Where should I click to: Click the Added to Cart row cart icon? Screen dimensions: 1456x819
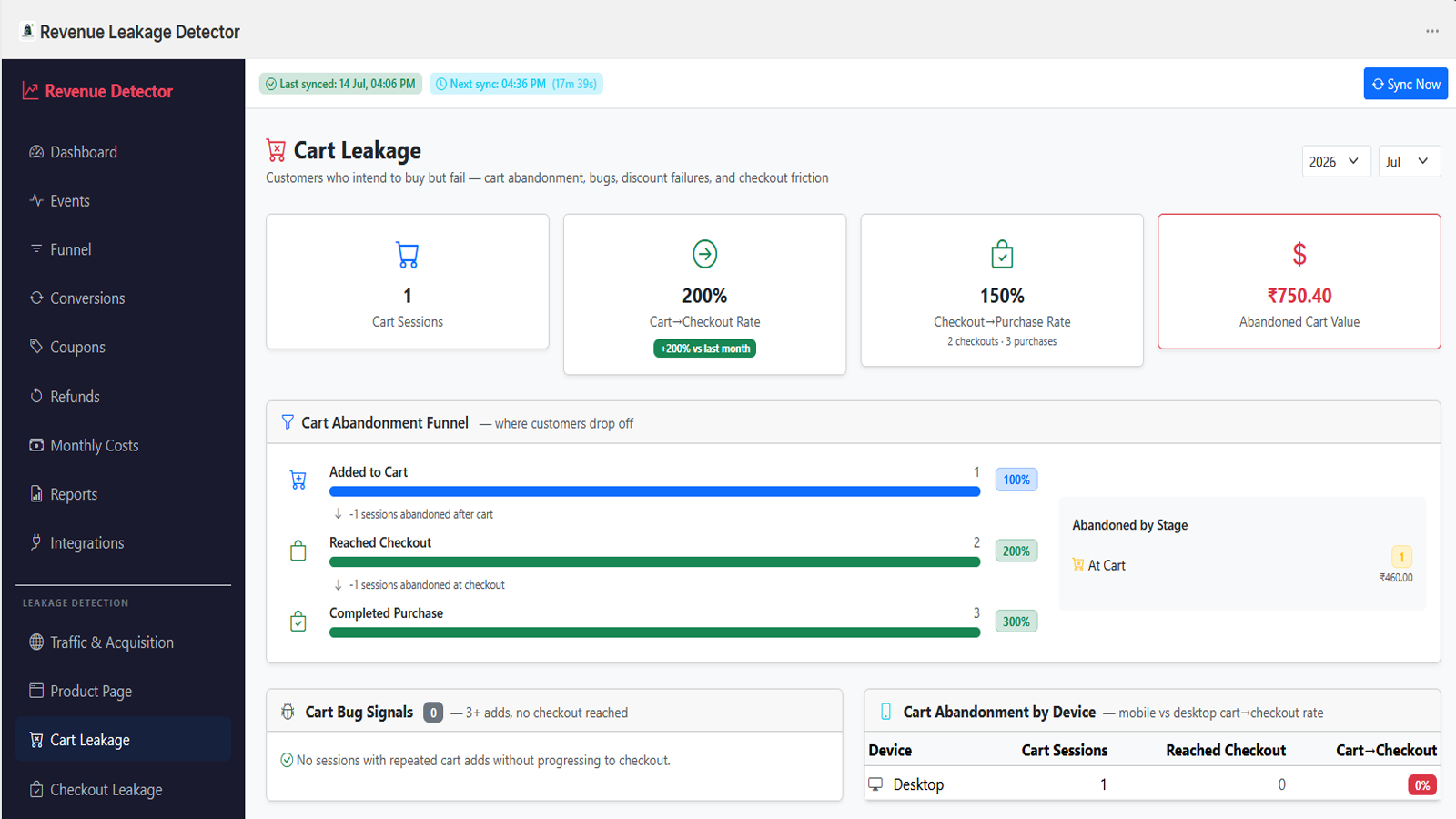click(x=298, y=480)
